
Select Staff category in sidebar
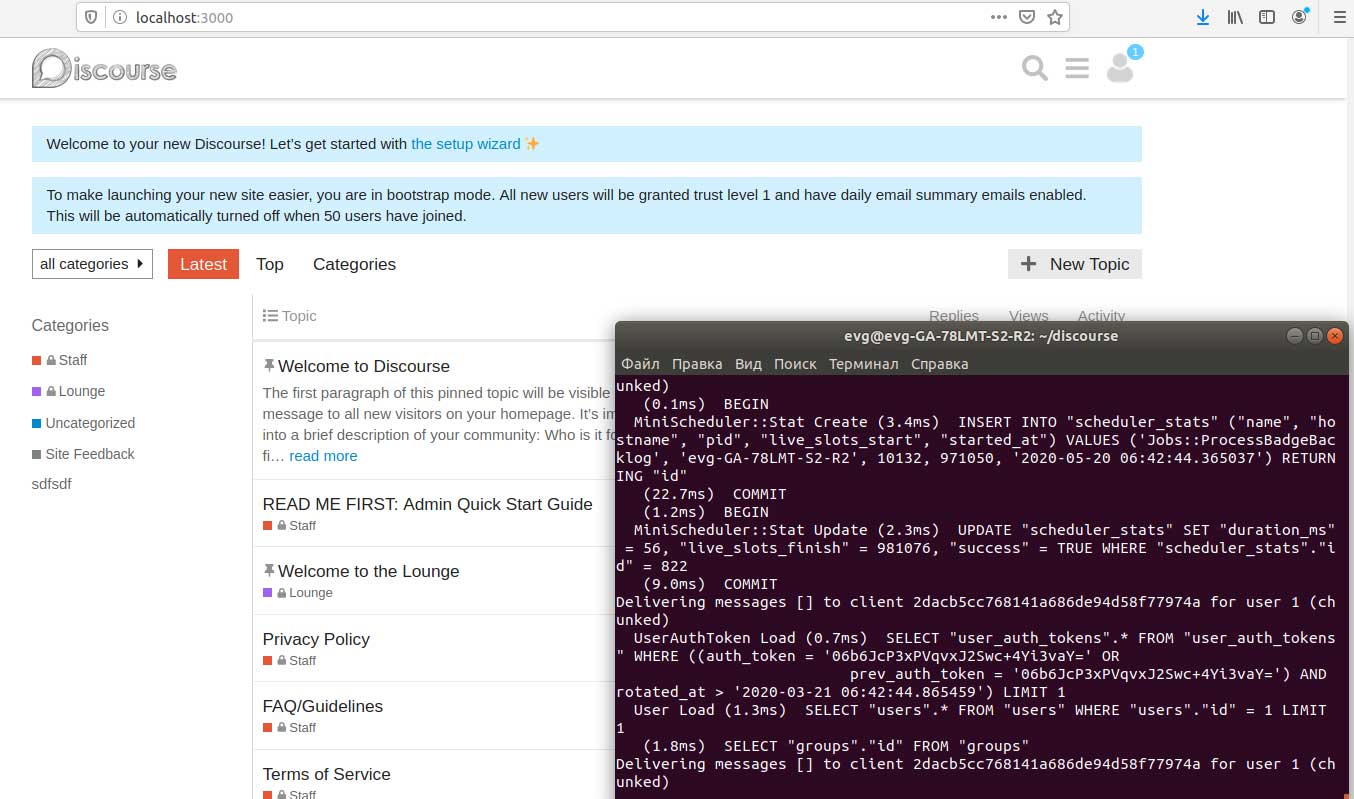click(60, 360)
